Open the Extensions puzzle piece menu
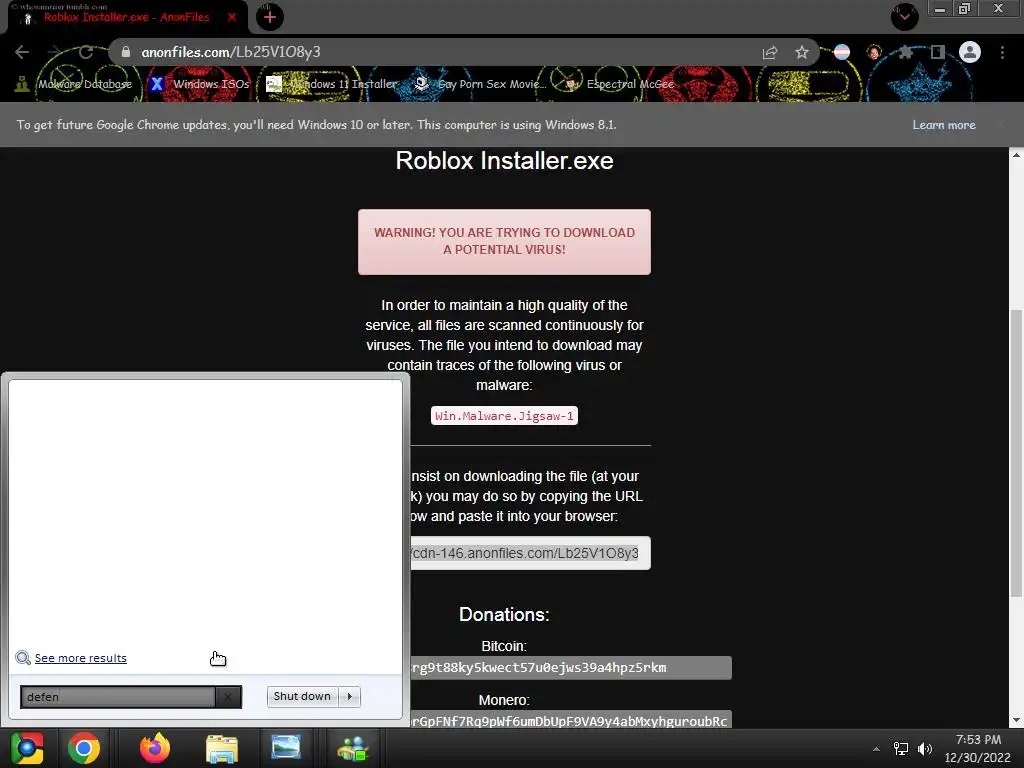The image size is (1024, 768). [x=906, y=52]
